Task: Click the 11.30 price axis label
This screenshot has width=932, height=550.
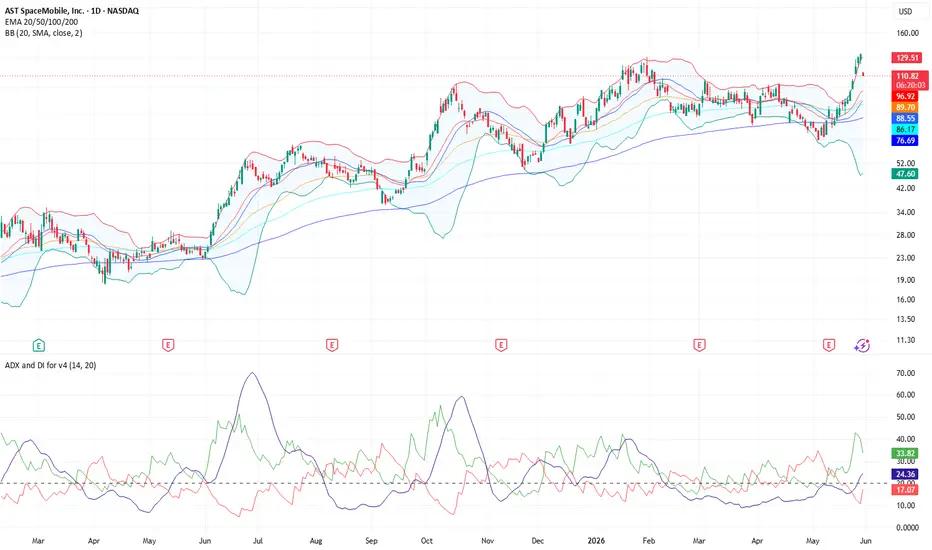Action: click(x=905, y=340)
